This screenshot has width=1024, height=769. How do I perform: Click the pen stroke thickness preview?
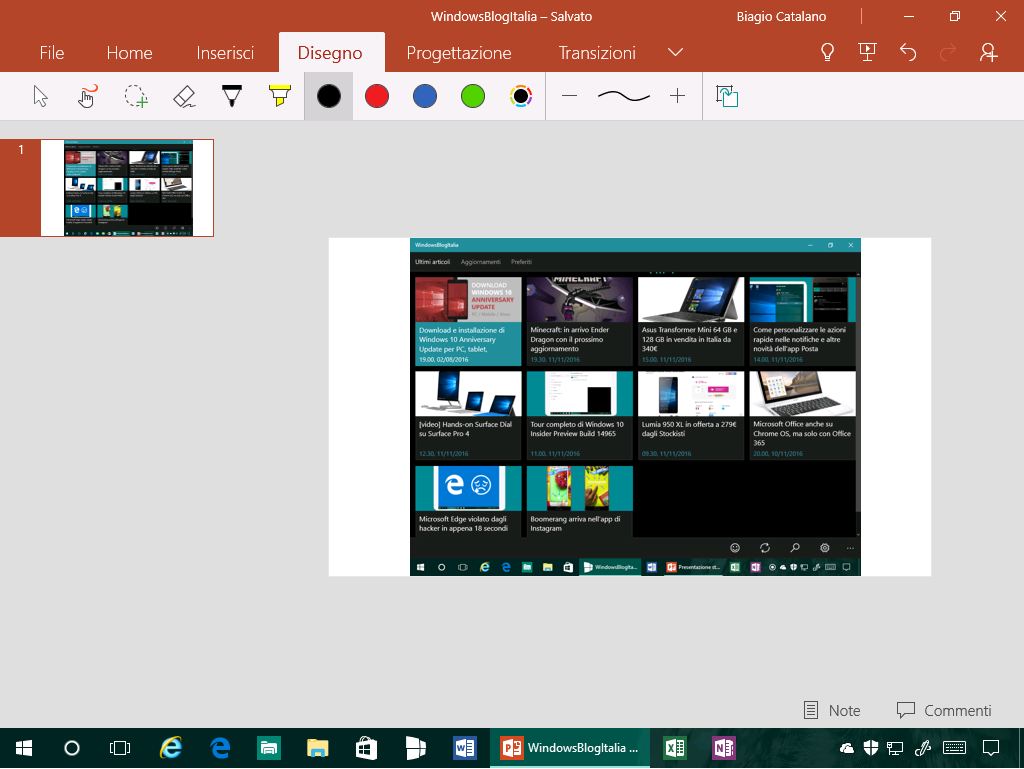[624, 97]
